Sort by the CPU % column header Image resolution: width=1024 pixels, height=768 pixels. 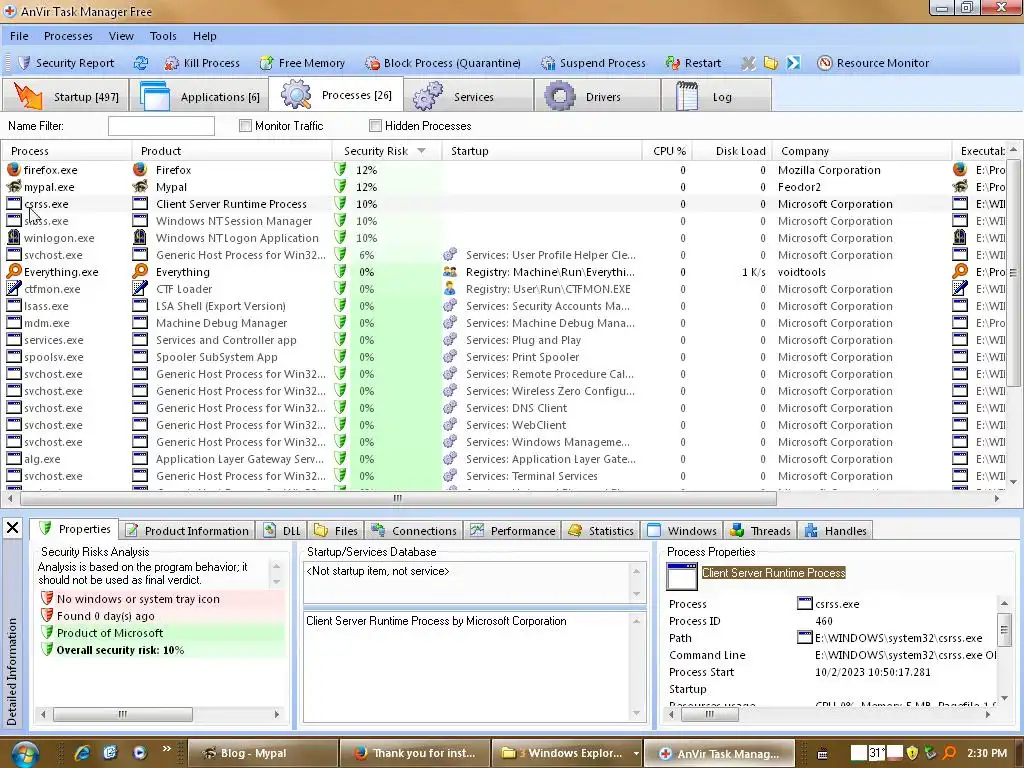[x=667, y=151]
